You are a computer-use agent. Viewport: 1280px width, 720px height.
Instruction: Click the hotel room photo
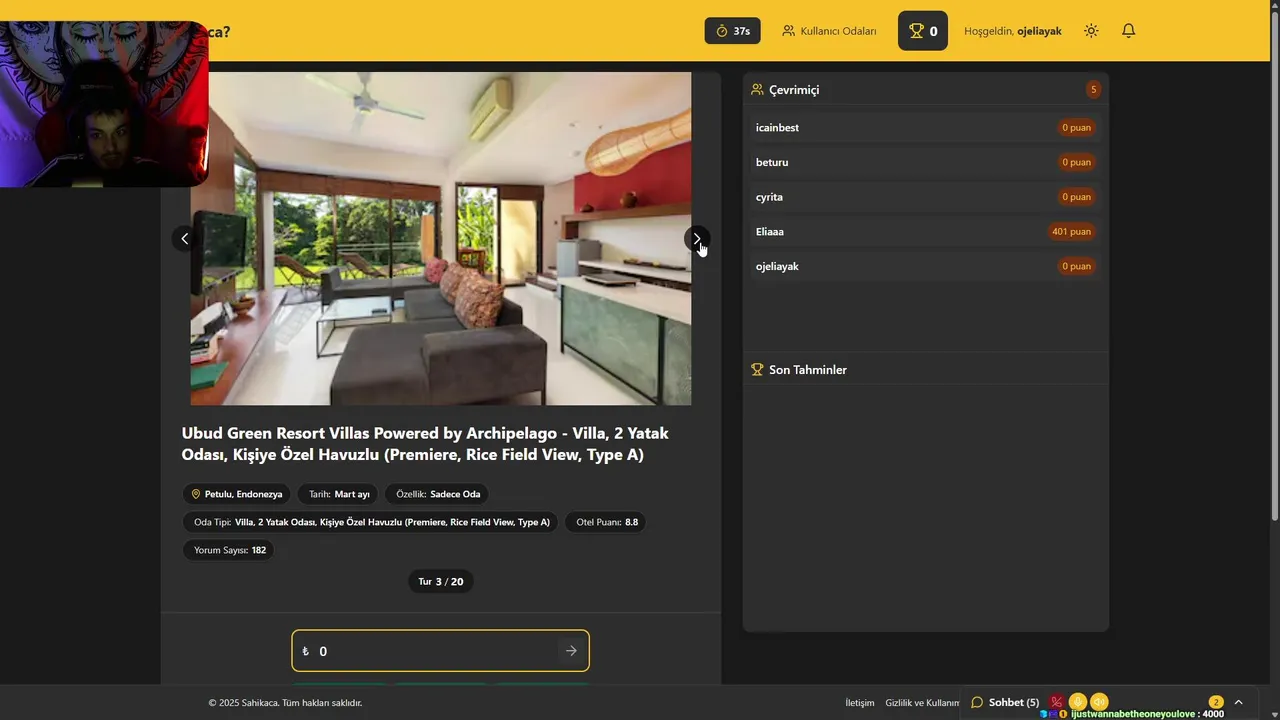(441, 238)
